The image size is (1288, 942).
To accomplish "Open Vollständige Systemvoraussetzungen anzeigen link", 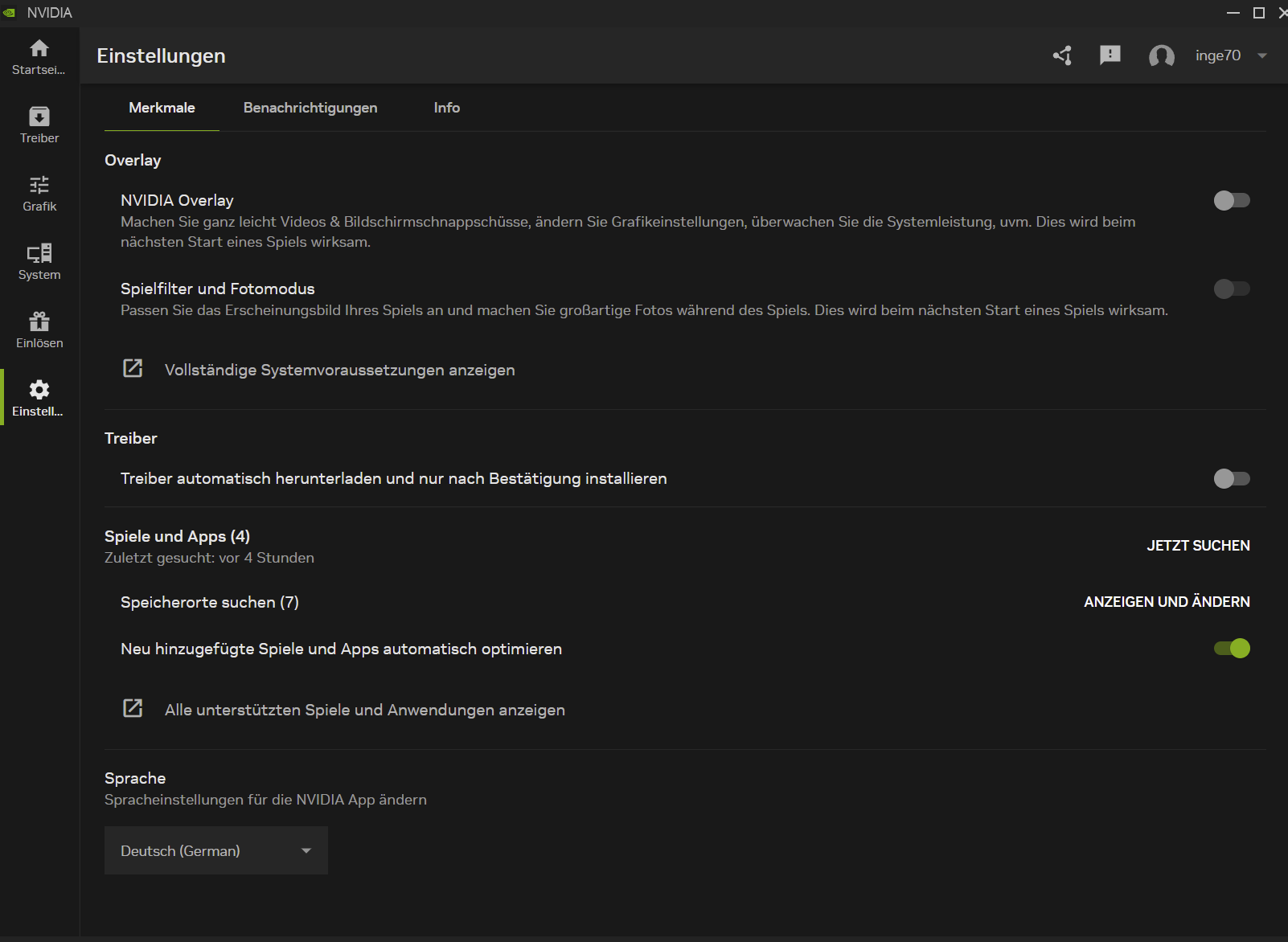I will [x=340, y=370].
